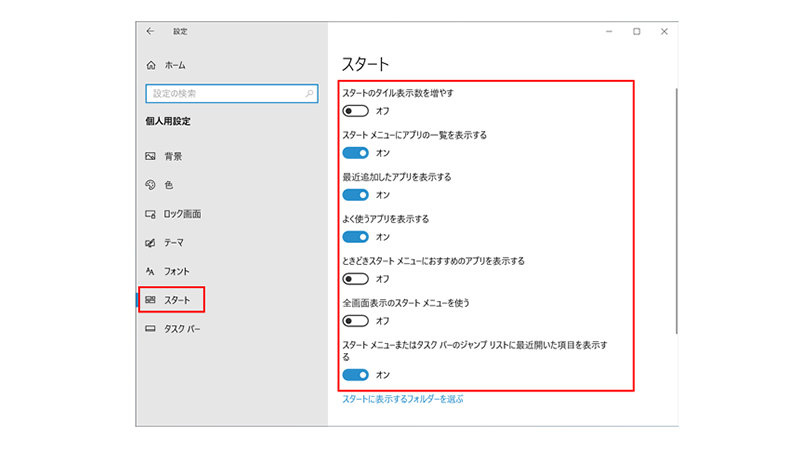Select the 背景 picture icon
The image size is (800, 450).
(x=151, y=156)
